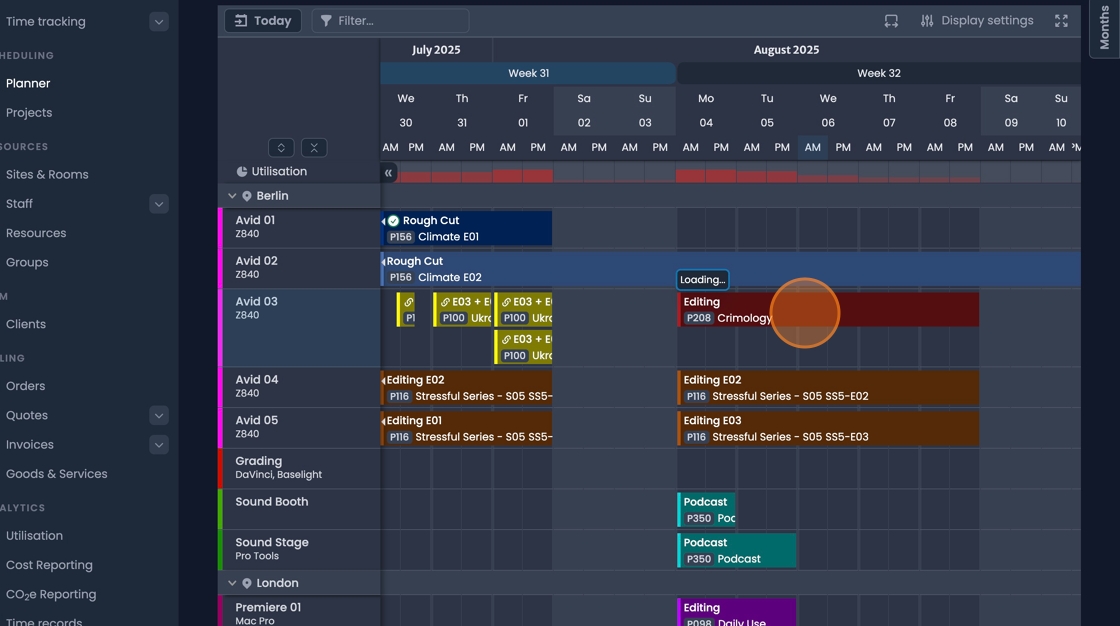Click the confirmed checkmark on Rough Cut Climate E01
The width and height of the screenshot is (1120, 626).
[394, 221]
